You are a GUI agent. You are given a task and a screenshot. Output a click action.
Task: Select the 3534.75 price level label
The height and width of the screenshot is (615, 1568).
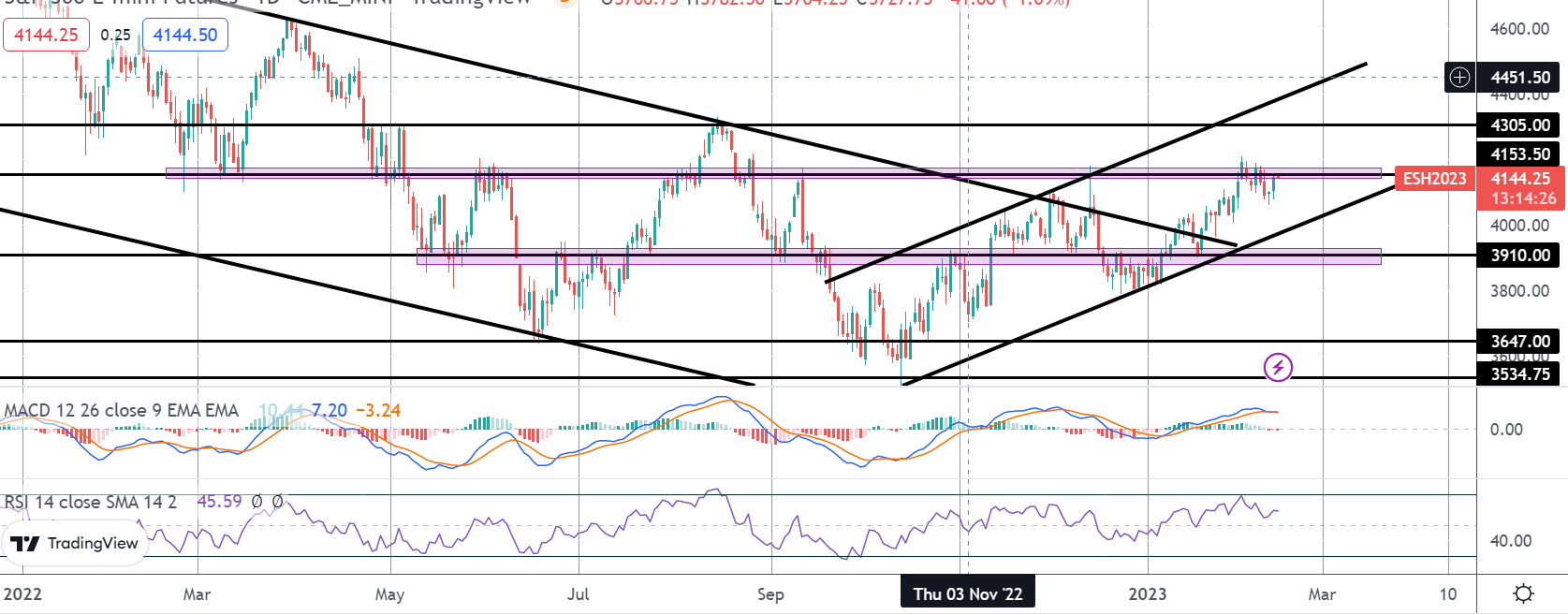[1518, 373]
